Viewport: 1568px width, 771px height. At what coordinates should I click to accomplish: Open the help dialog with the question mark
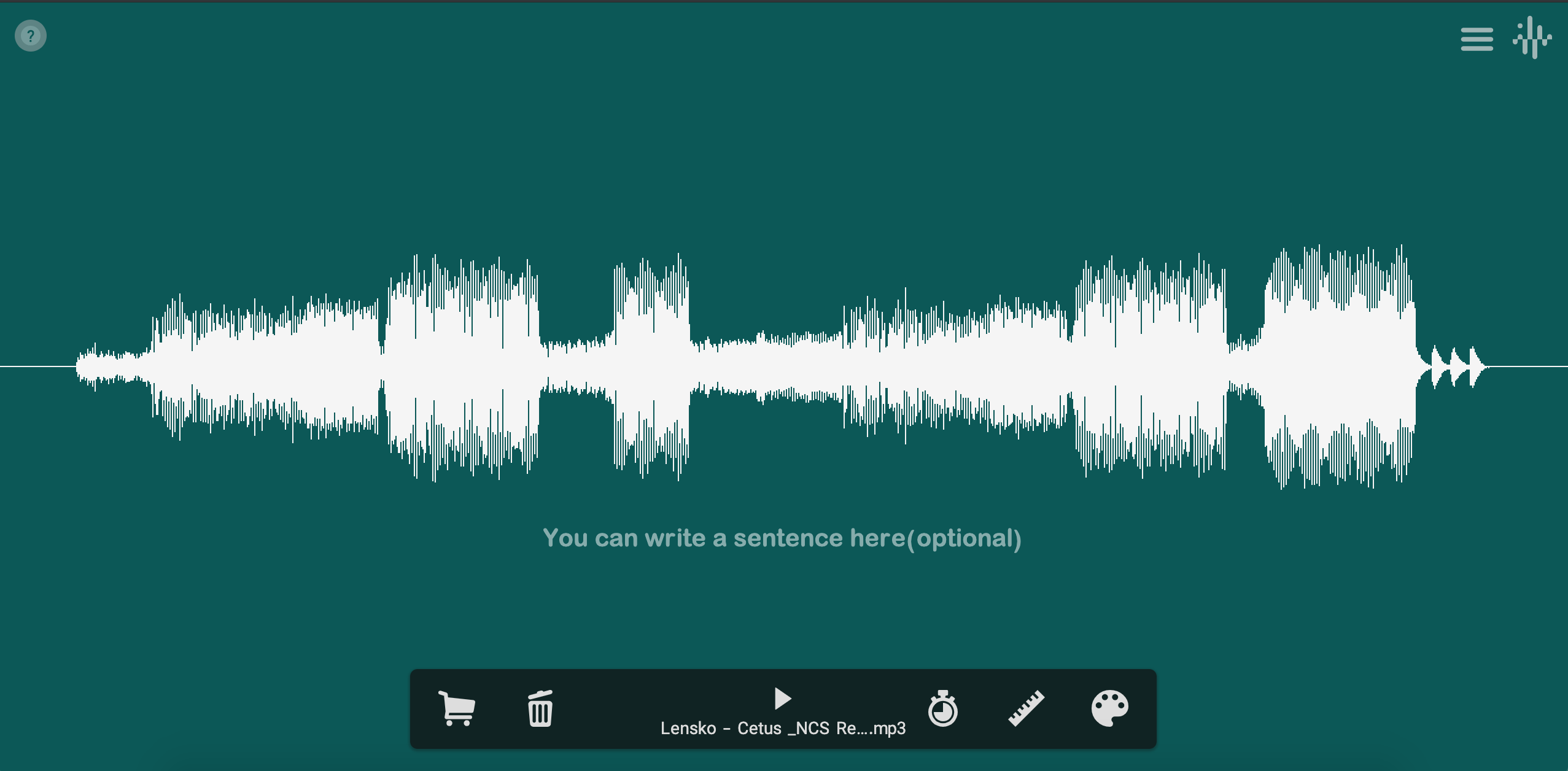(x=29, y=35)
